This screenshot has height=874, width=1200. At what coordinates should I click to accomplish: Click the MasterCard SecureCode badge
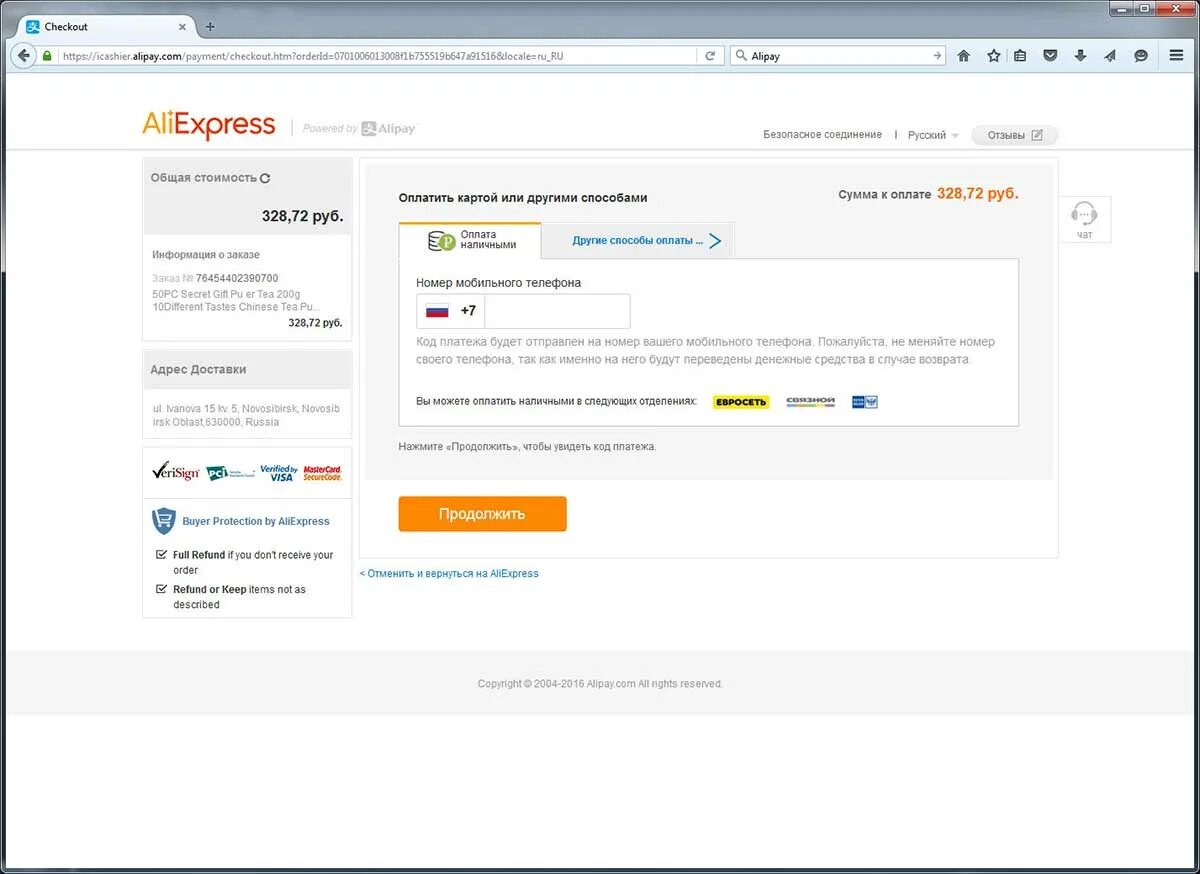pyautogui.click(x=322, y=472)
